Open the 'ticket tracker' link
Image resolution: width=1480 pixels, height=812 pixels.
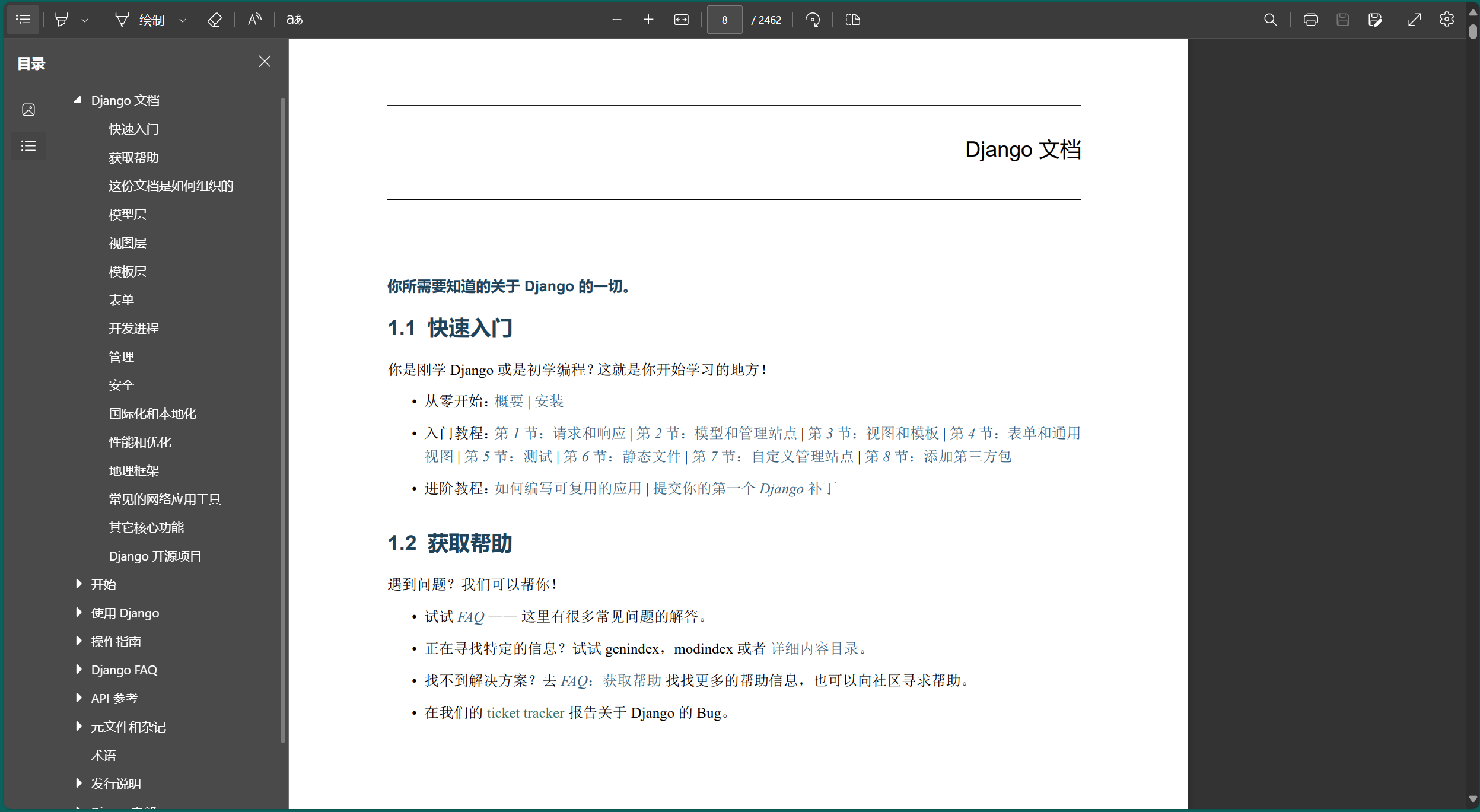coord(526,712)
